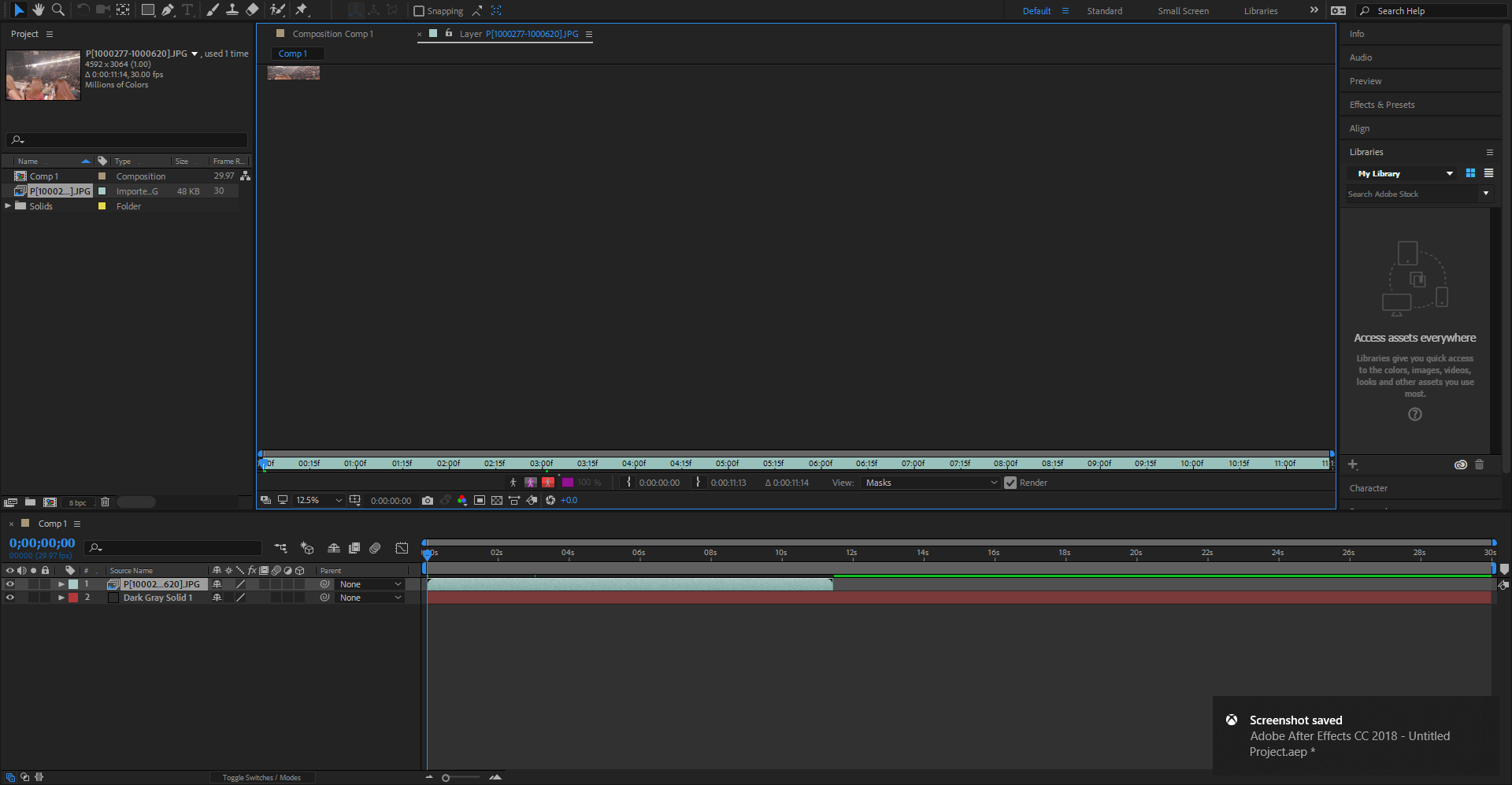Hide the P[10002...620].JPG layer eye
1512x785 pixels.
pyautogui.click(x=10, y=584)
